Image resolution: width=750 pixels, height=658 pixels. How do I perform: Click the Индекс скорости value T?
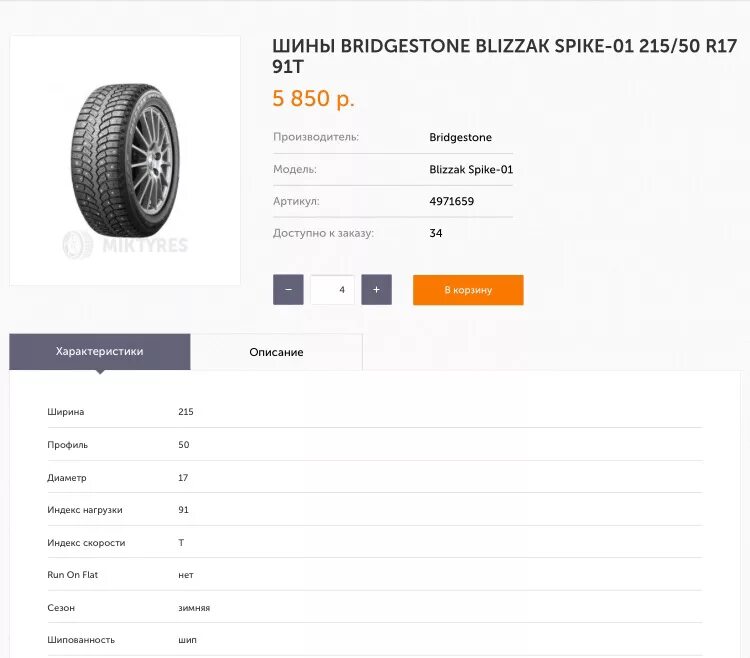(181, 543)
